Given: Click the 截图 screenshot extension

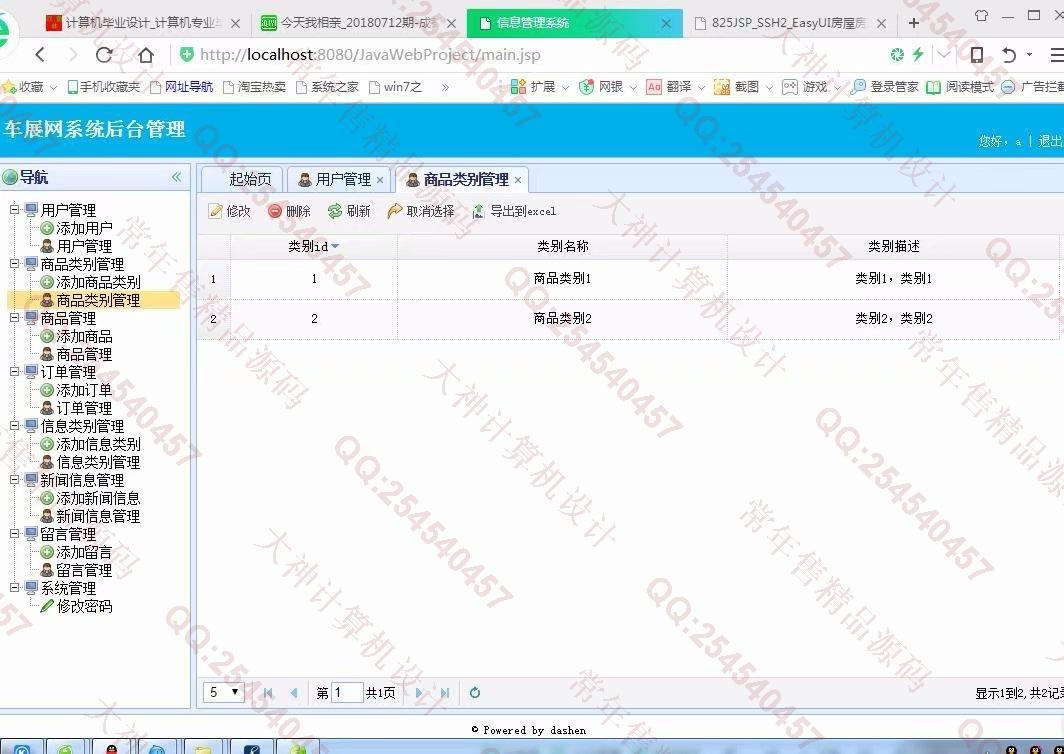Looking at the screenshot, I should pos(738,87).
